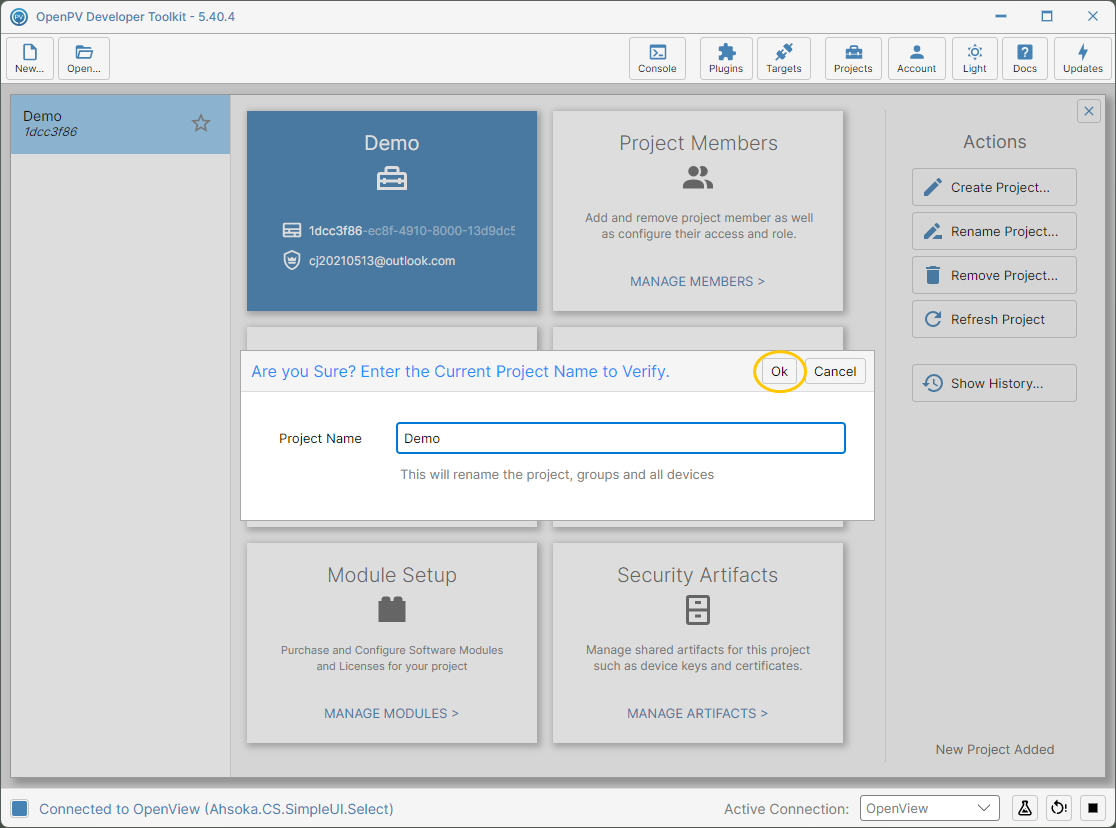Image resolution: width=1116 pixels, height=828 pixels.
Task: Click the reload alert icon in status bar
Action: click(1059, 808)
